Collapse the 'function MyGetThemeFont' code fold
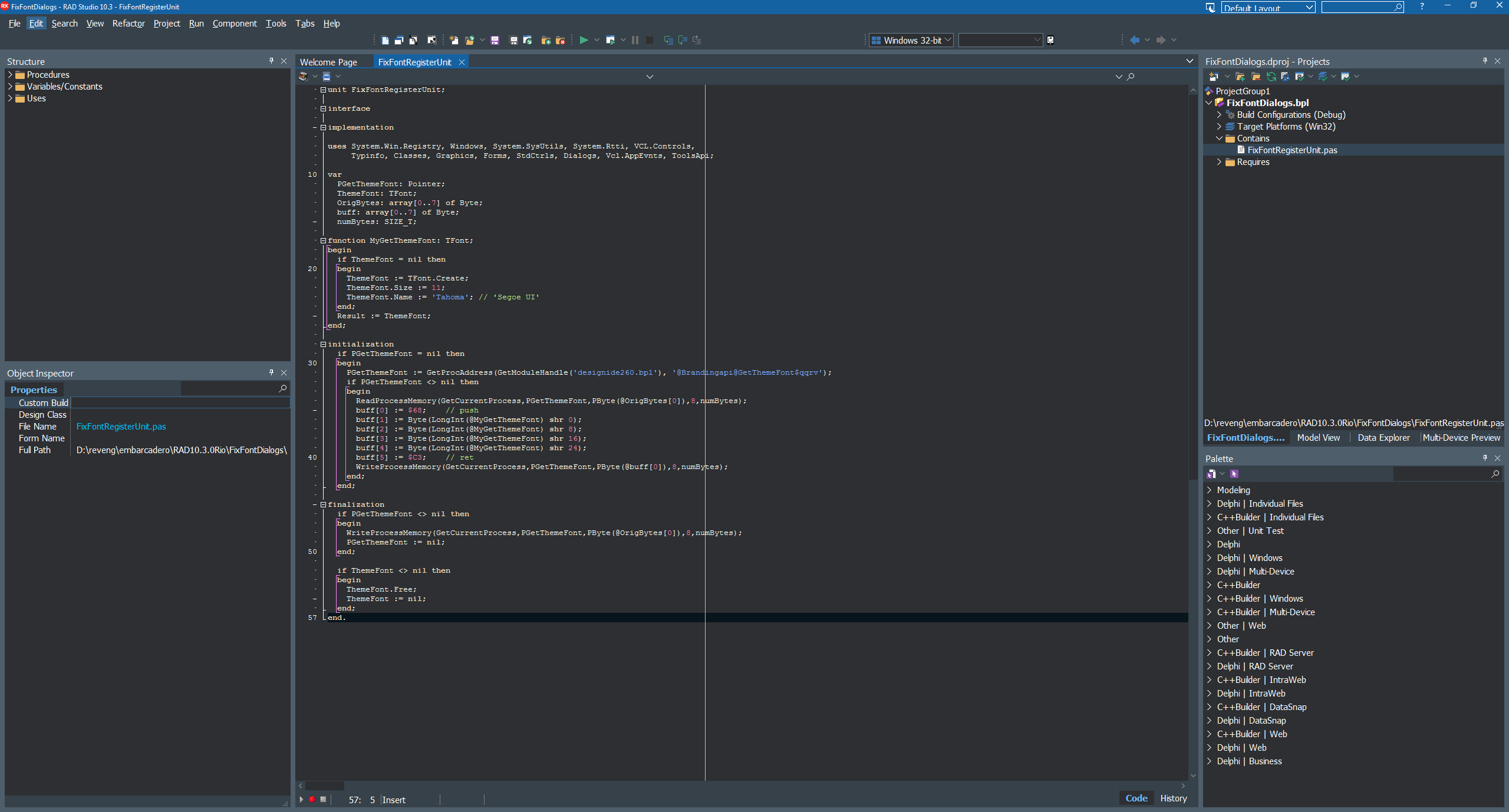The width and height of the screenshot is (1509, 812). (323, 240)
